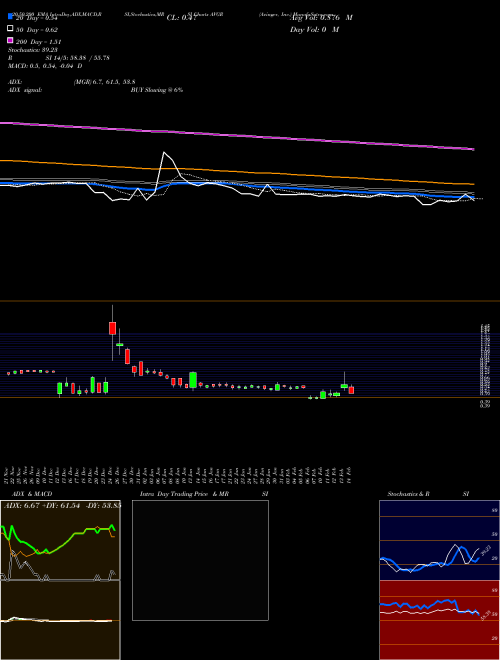Click the MACD sub-panel below ADX
Screen dimensions: 500x660
pos(60,620)
